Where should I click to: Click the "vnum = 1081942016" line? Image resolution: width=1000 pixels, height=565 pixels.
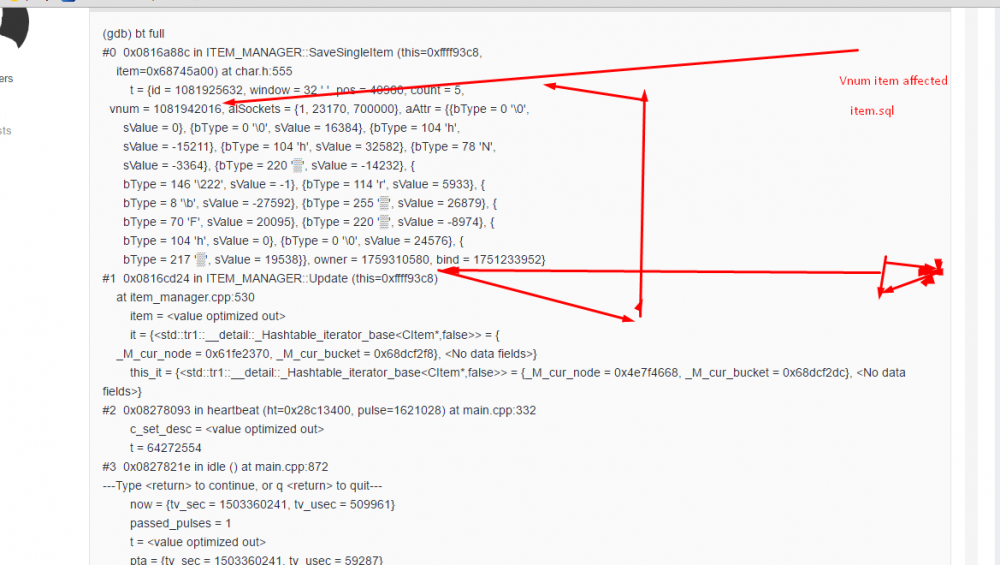tap(319, 109)
